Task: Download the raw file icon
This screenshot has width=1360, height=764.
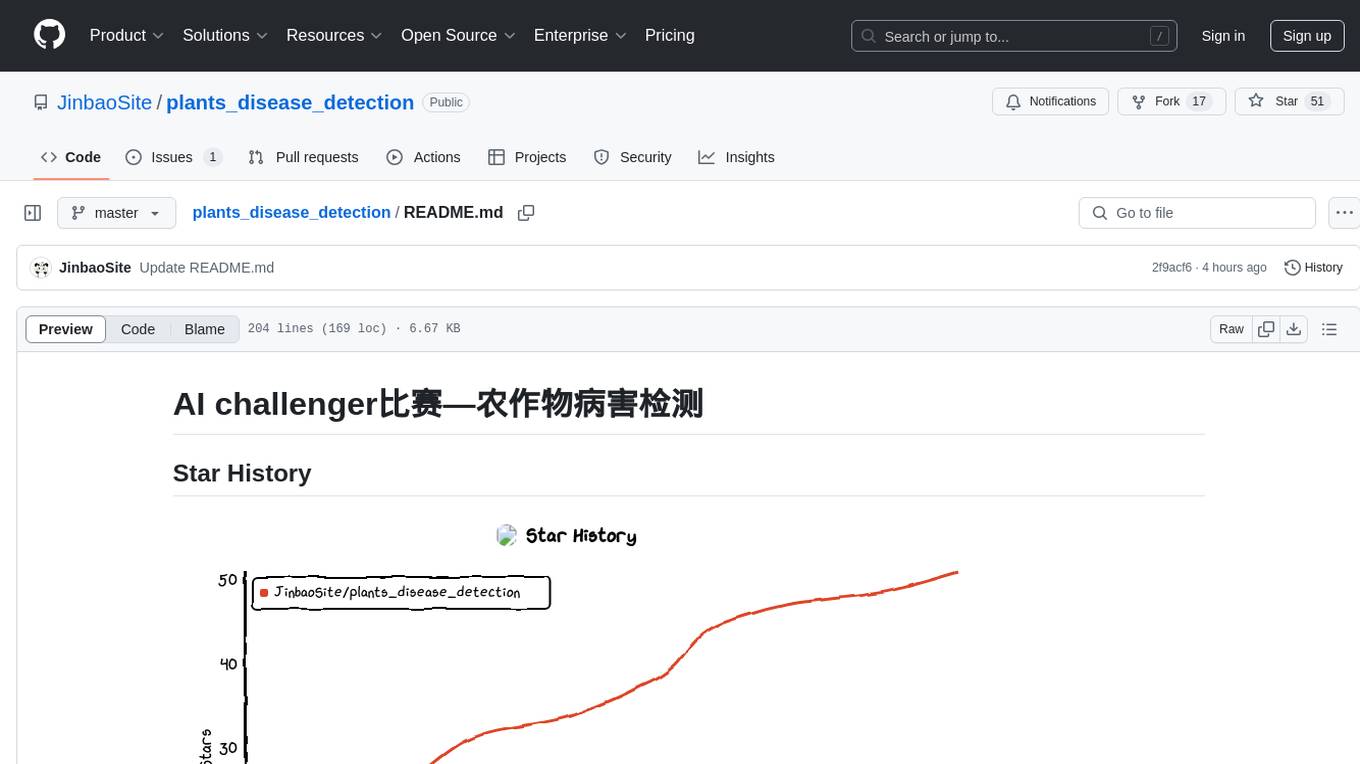Action: tap(1294, 329)
